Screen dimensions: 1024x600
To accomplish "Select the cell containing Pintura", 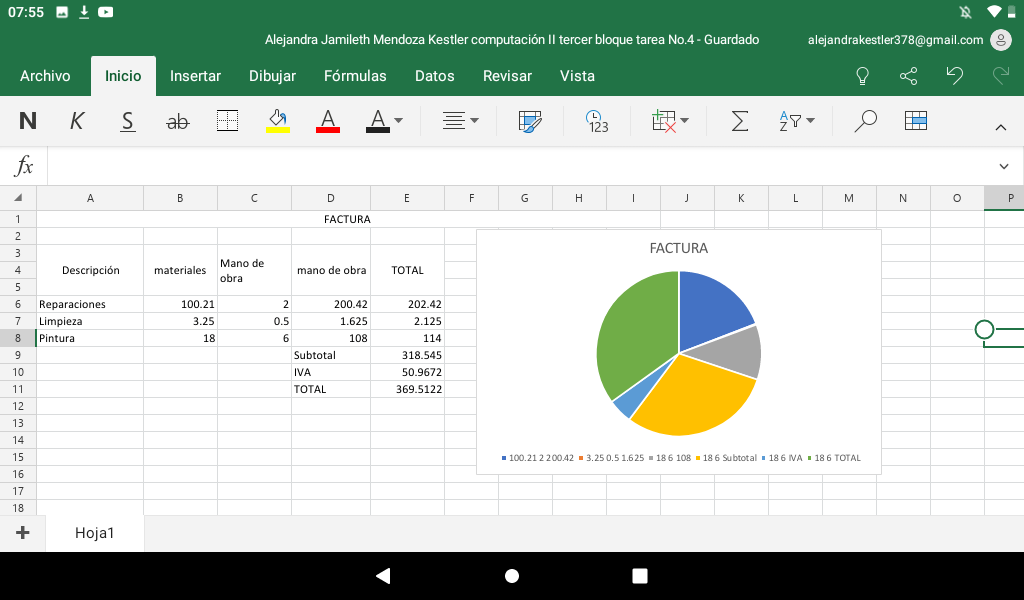I will click(x=90, y=338).
